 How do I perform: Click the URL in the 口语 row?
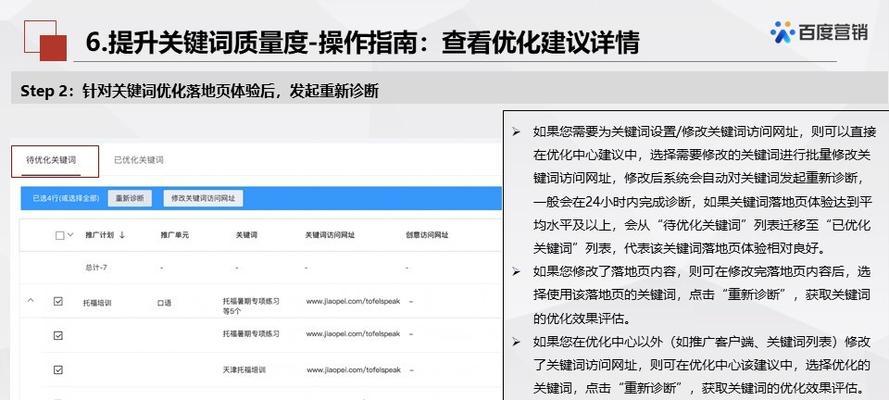[353, 301]
